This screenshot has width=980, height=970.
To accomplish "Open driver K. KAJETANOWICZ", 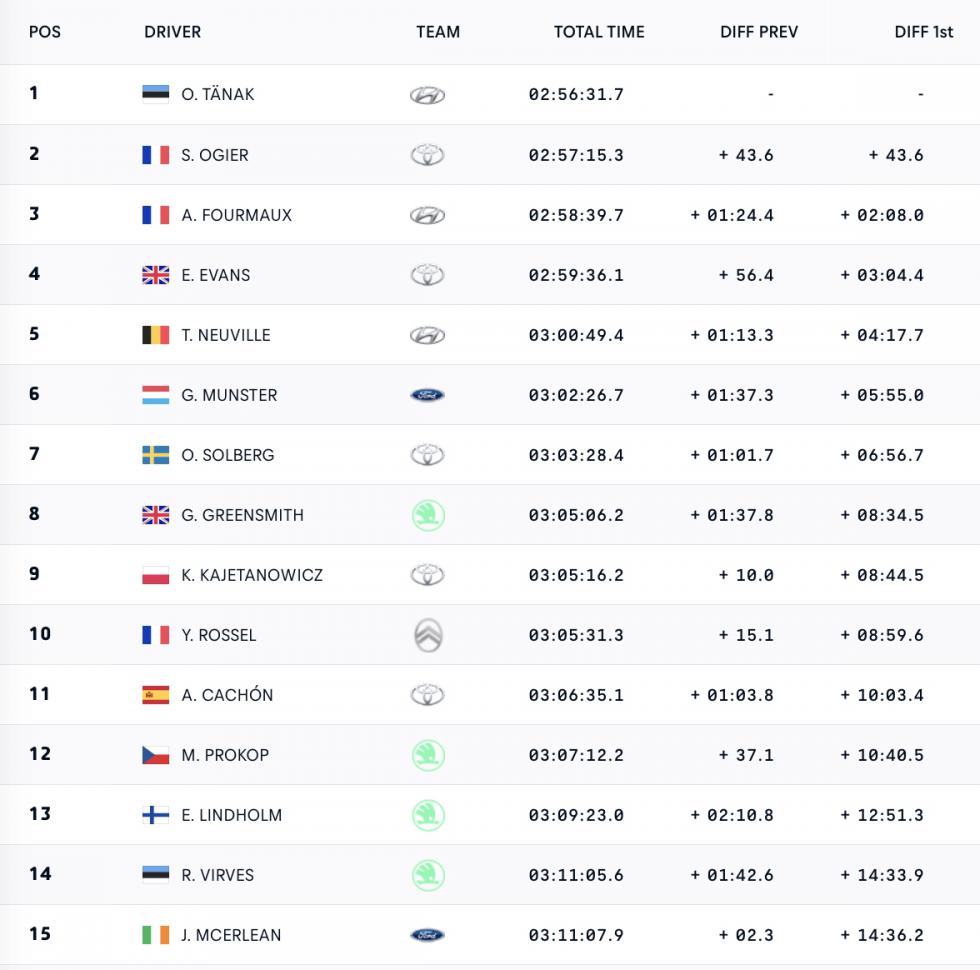I will [x=252, y=575].
